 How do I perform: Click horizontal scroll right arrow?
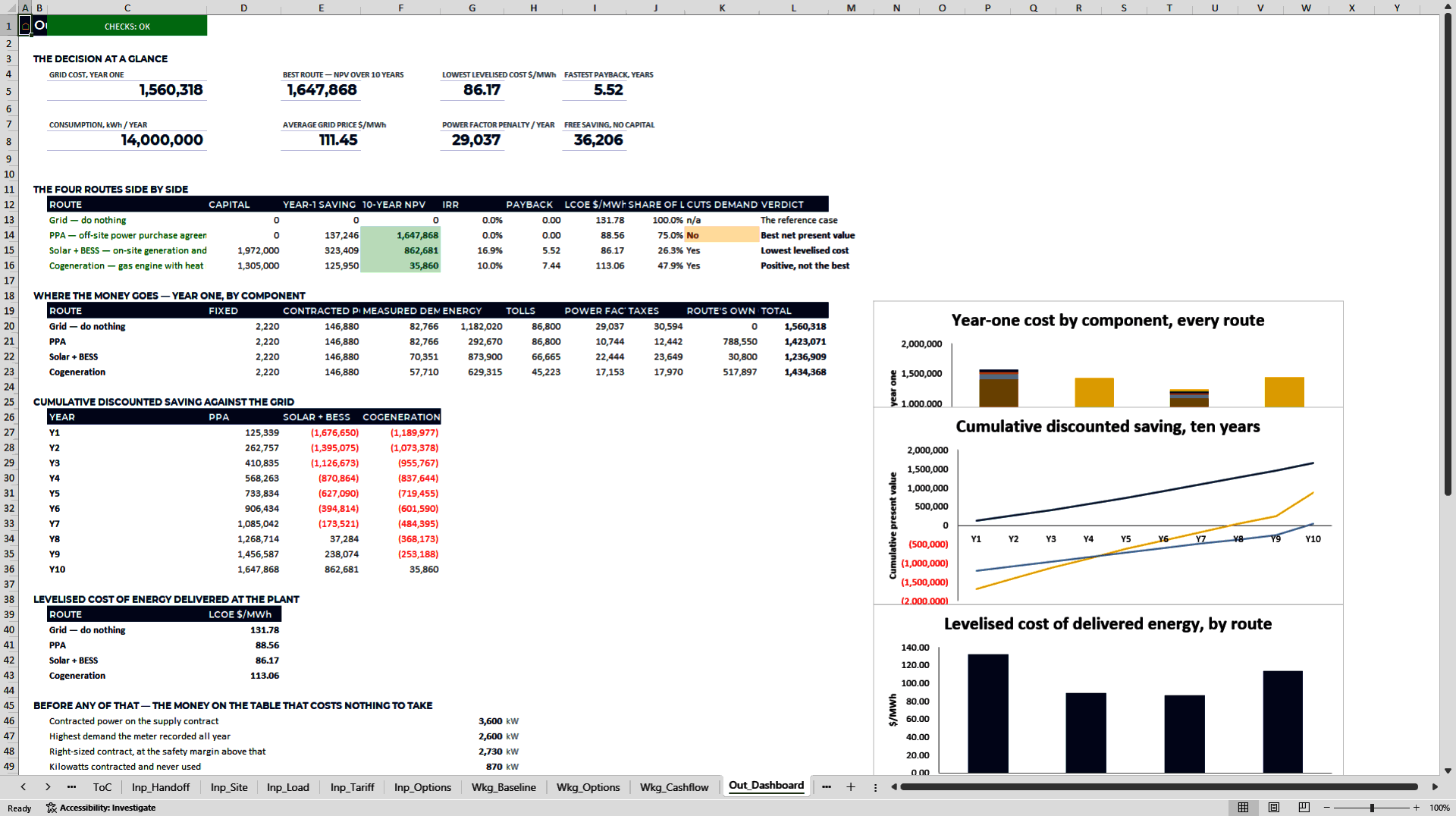point(1435,787)
